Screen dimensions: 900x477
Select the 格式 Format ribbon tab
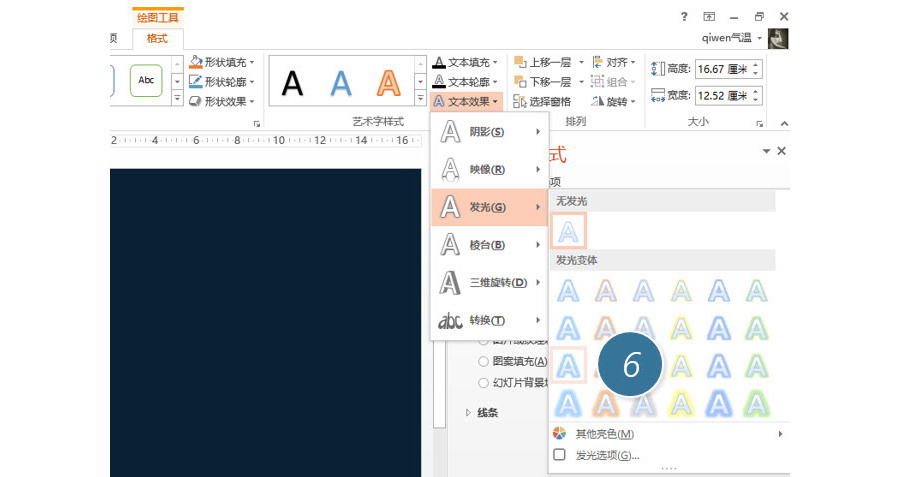point(157,38)
